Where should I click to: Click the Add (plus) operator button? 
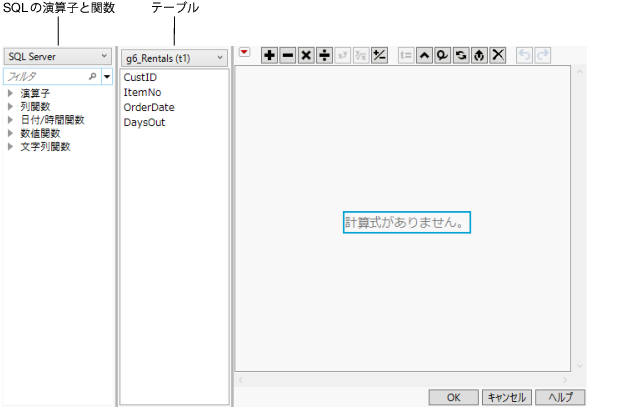(269, 55)
